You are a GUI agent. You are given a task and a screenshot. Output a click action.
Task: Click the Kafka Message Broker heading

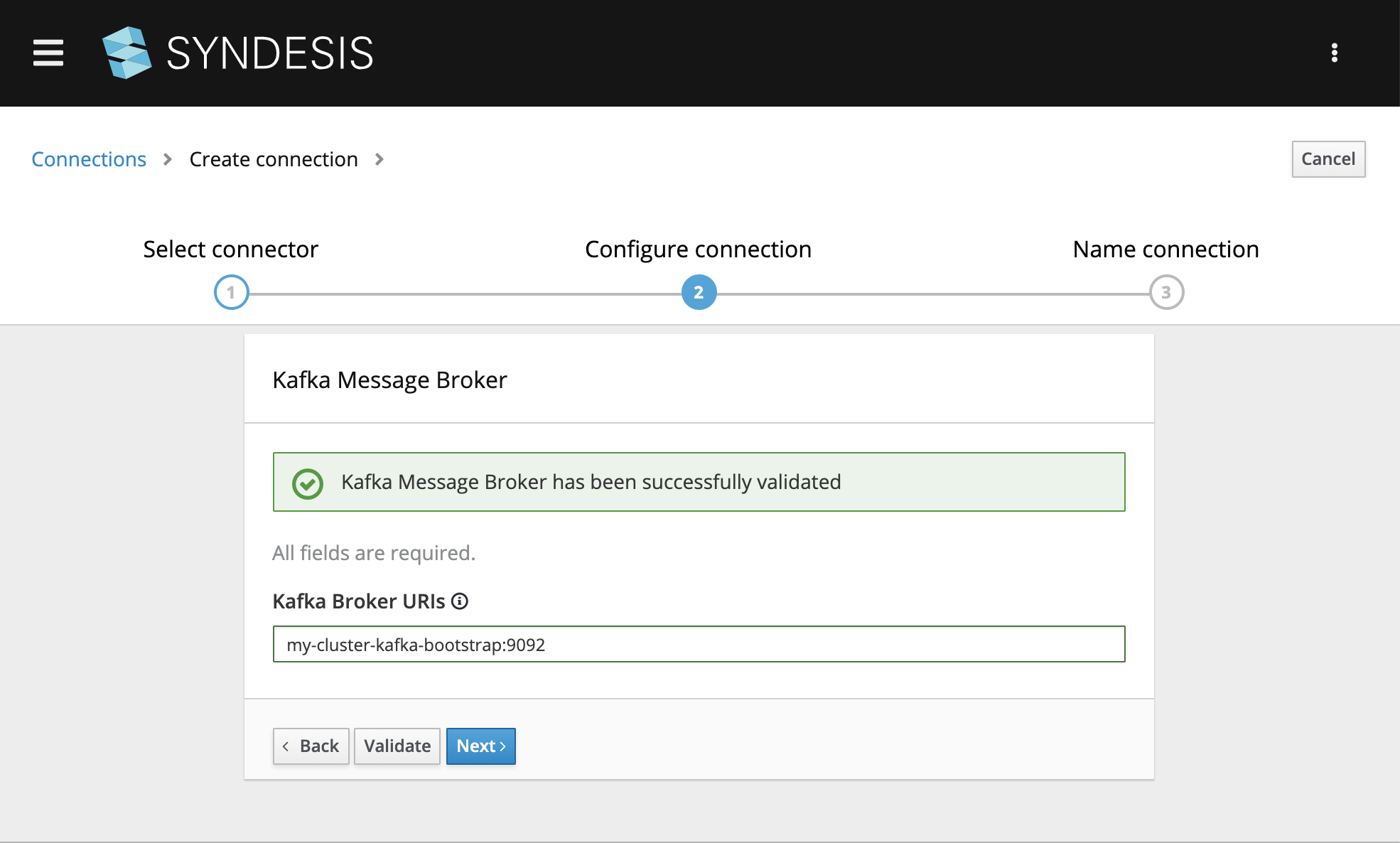(389, 380)
